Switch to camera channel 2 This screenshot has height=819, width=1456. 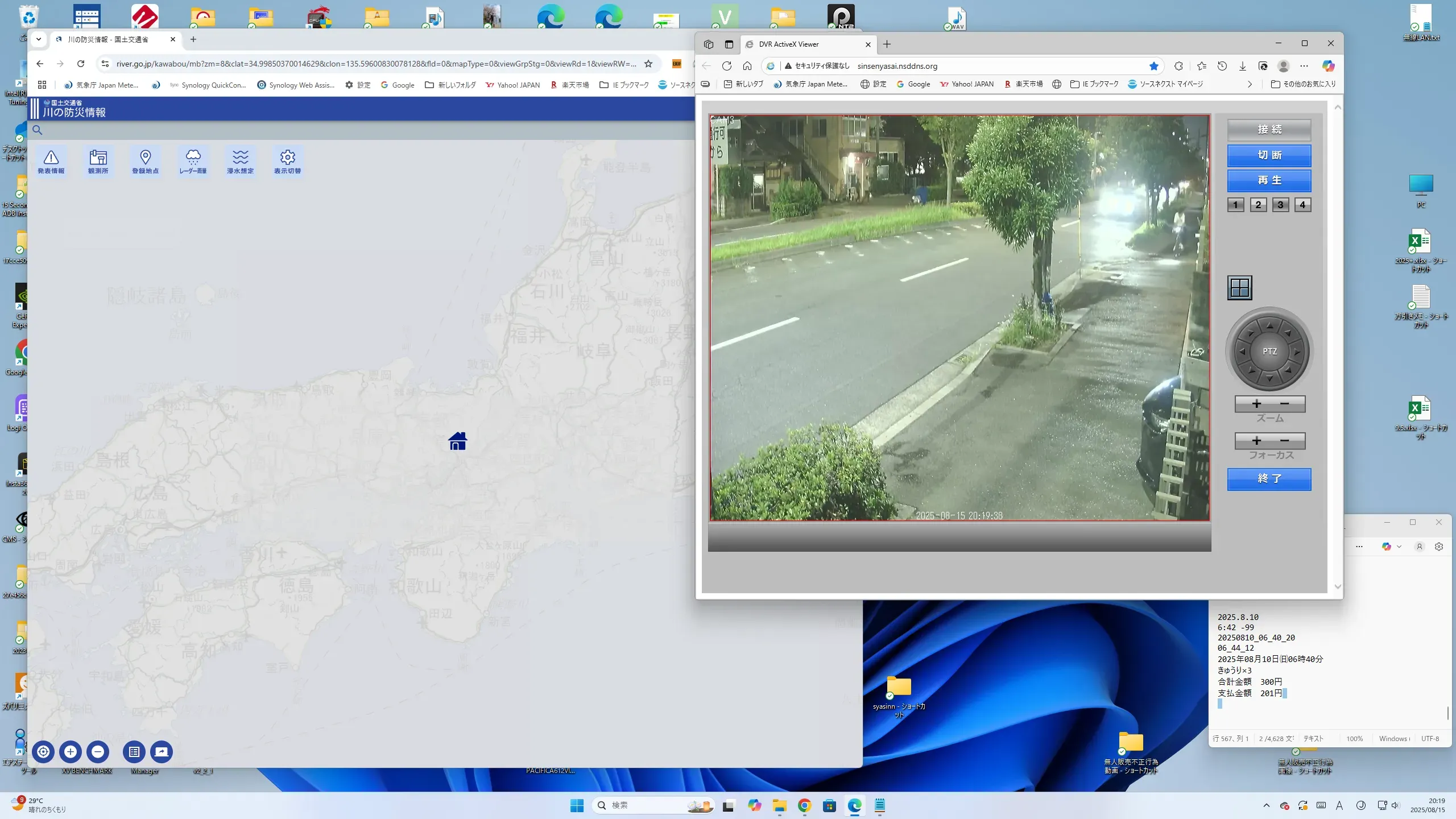point(1258,205)
